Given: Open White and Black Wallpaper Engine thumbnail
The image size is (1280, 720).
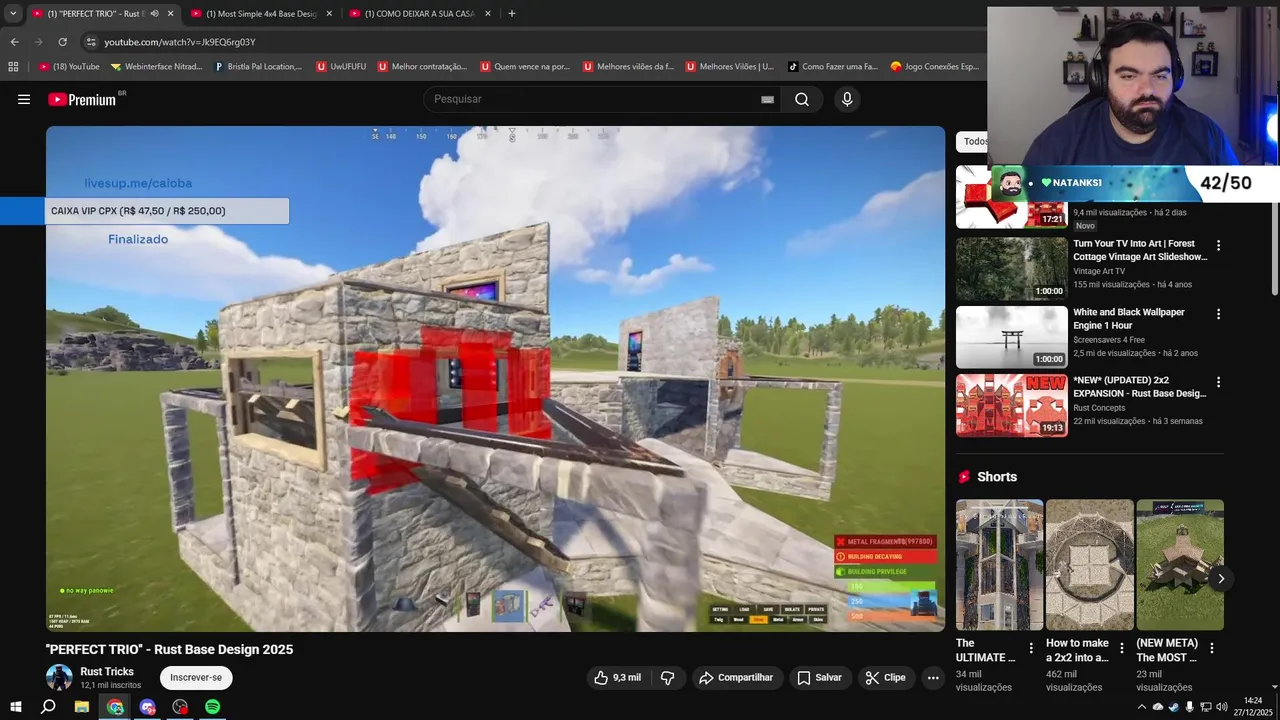Looking at the screenshot, I should tap(1012, 337).
